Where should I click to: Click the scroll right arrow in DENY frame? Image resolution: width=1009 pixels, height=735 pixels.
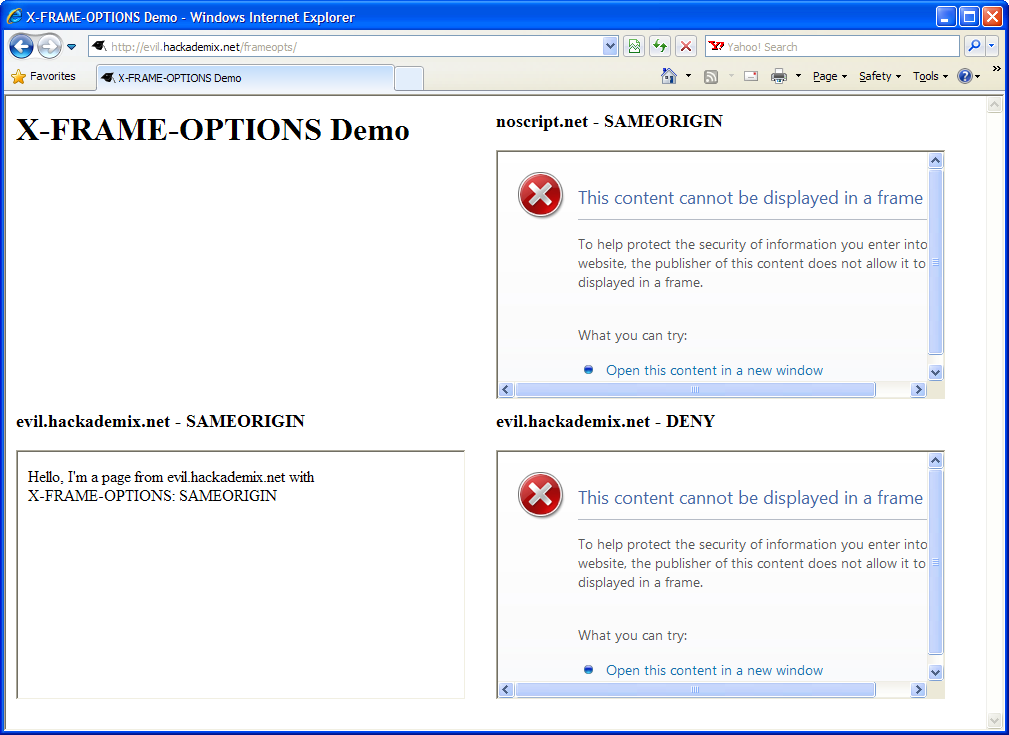pos(918,689)
